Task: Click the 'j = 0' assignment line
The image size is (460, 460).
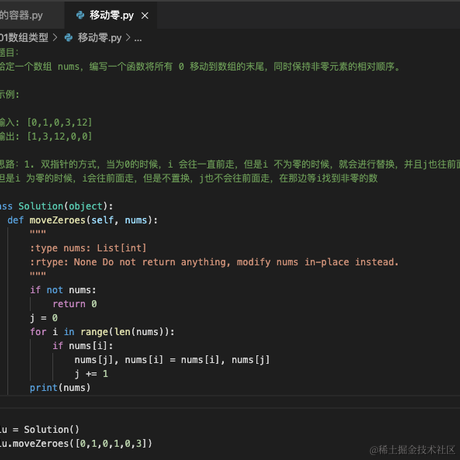Action: 44,318
